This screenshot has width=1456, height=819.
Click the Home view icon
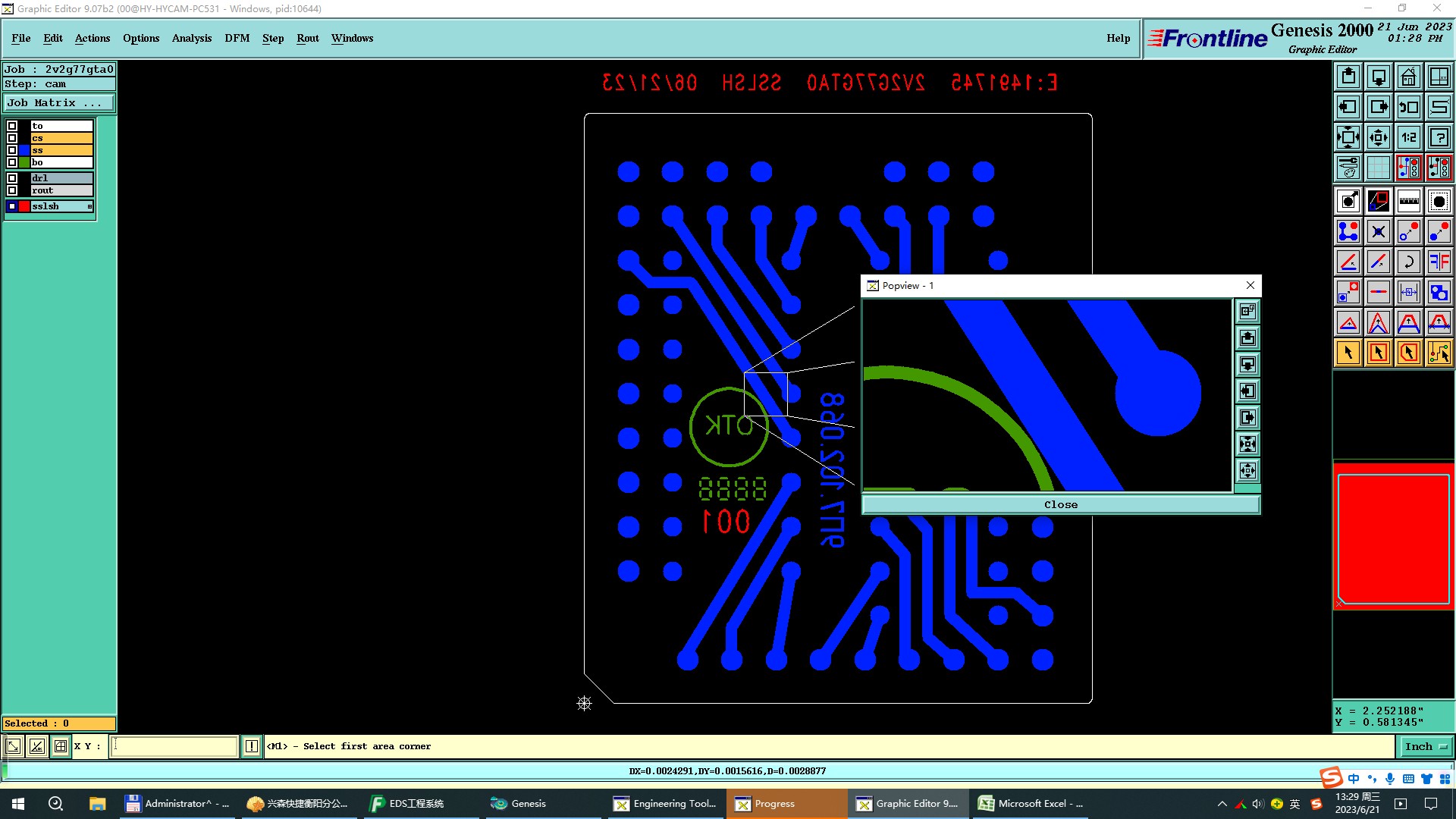(x=1408, y=77)
